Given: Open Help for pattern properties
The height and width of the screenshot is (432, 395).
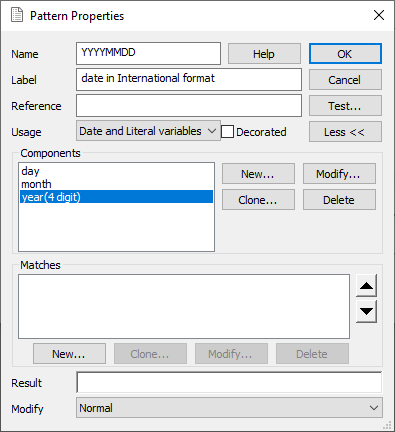Looking at the screenshot, I should 264,54.
